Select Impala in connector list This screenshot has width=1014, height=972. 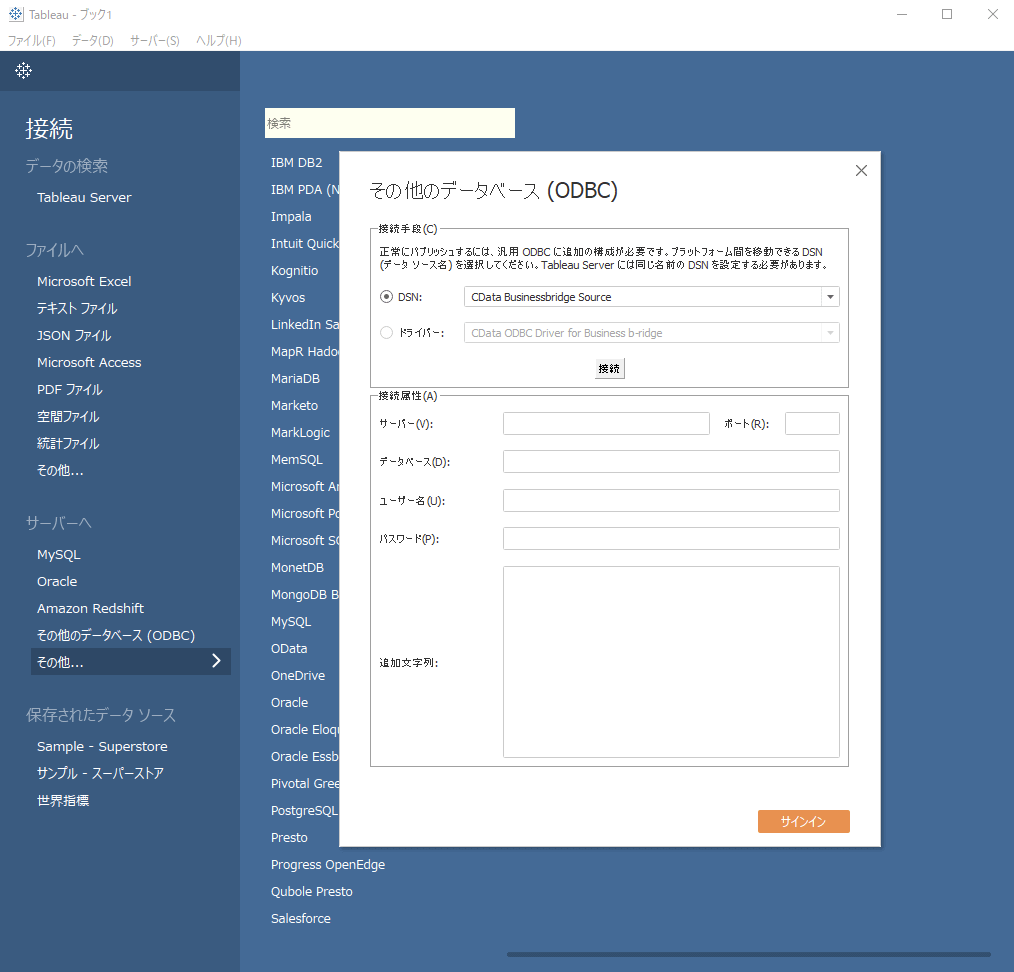coord(291,217)
